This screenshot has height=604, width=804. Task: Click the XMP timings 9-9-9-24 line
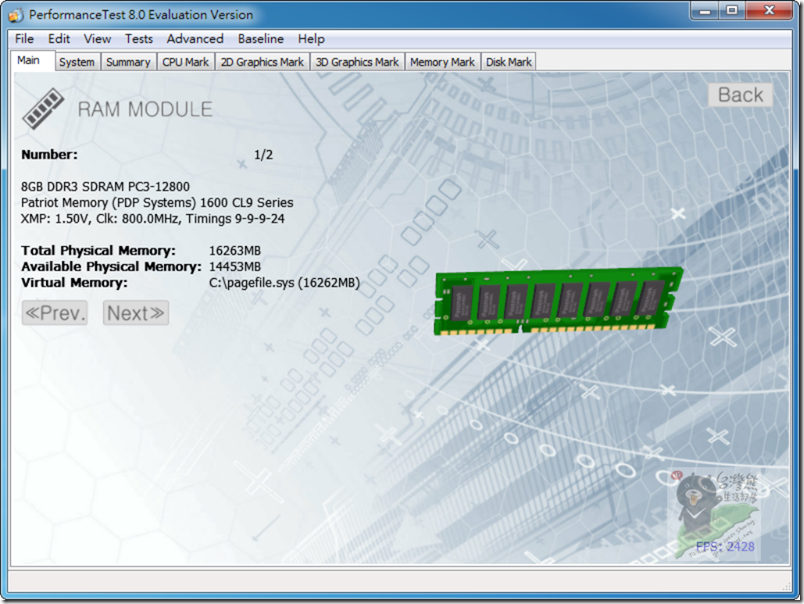coord(153,219)
